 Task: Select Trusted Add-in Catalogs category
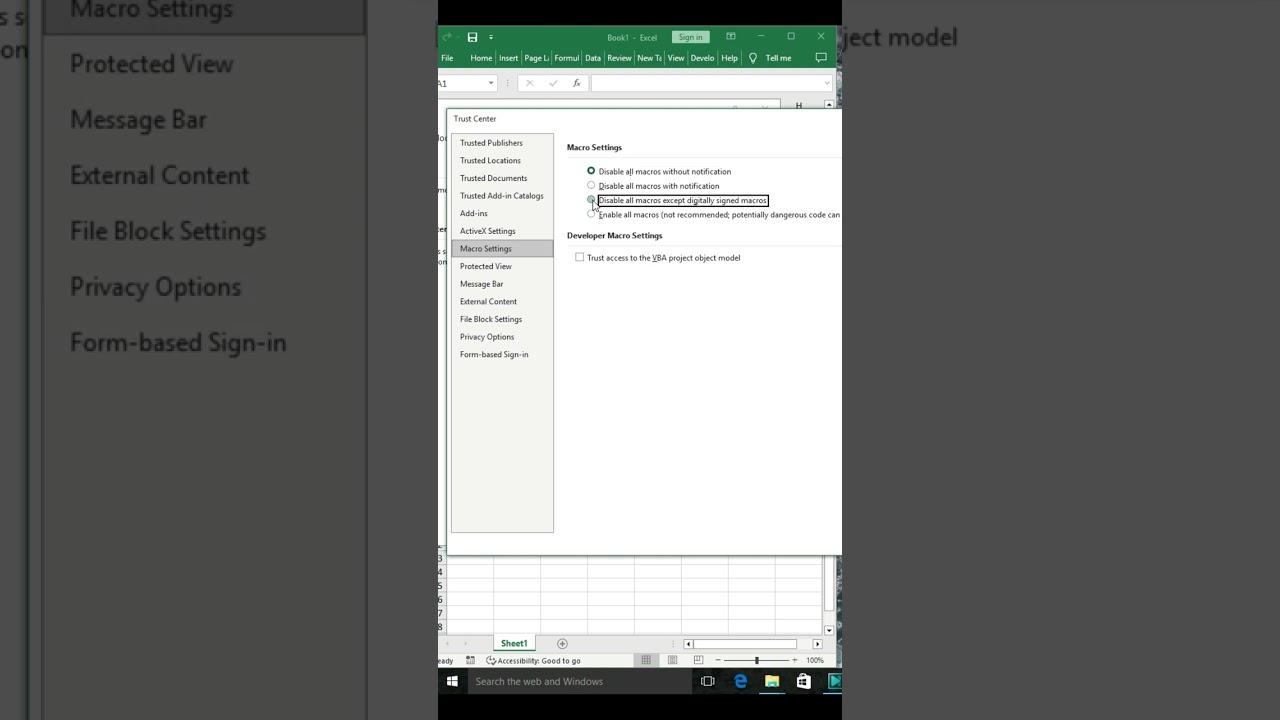[x=502, y=196]
